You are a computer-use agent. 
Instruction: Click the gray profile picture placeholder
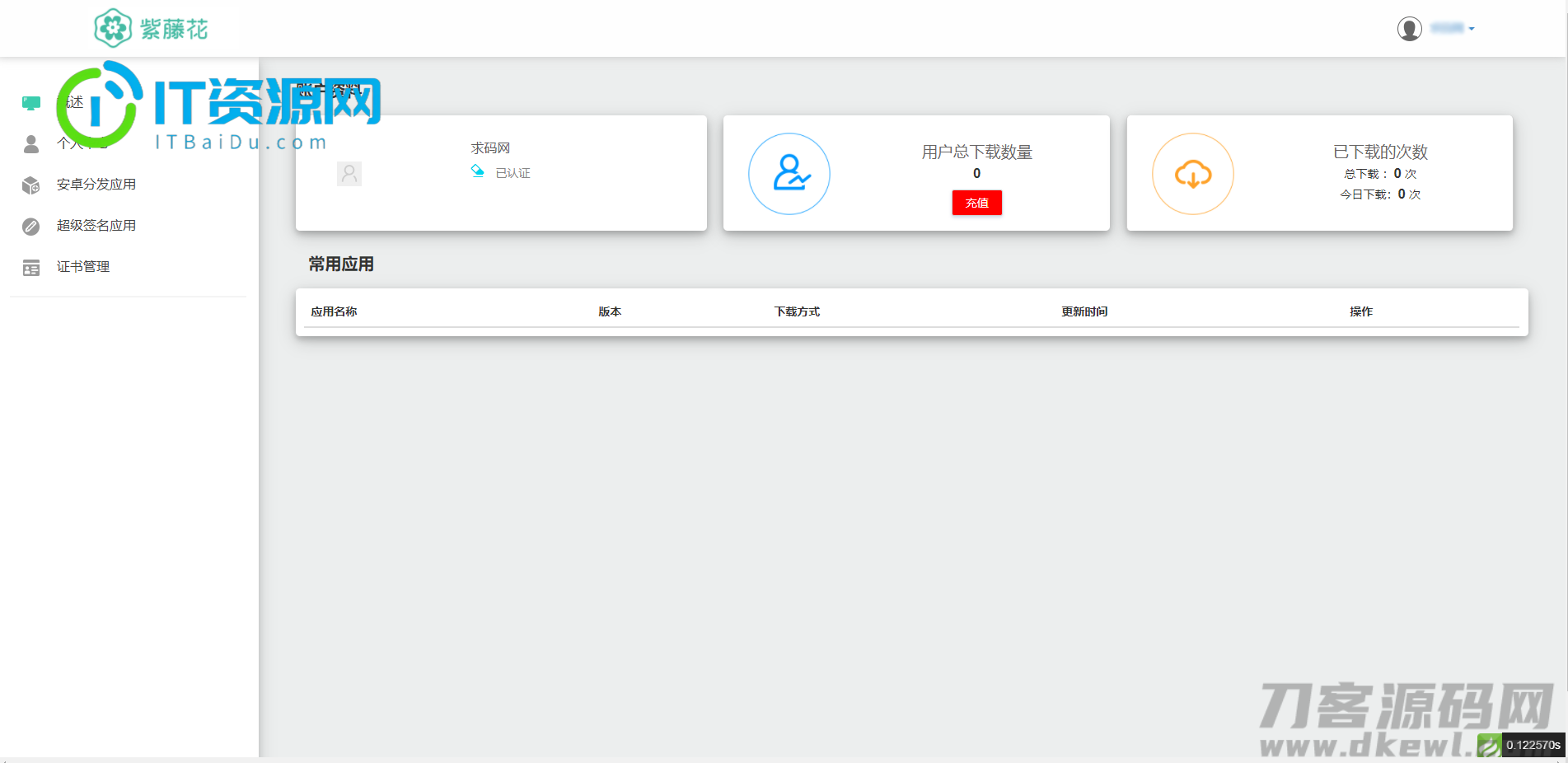click(x=349, y=174)
